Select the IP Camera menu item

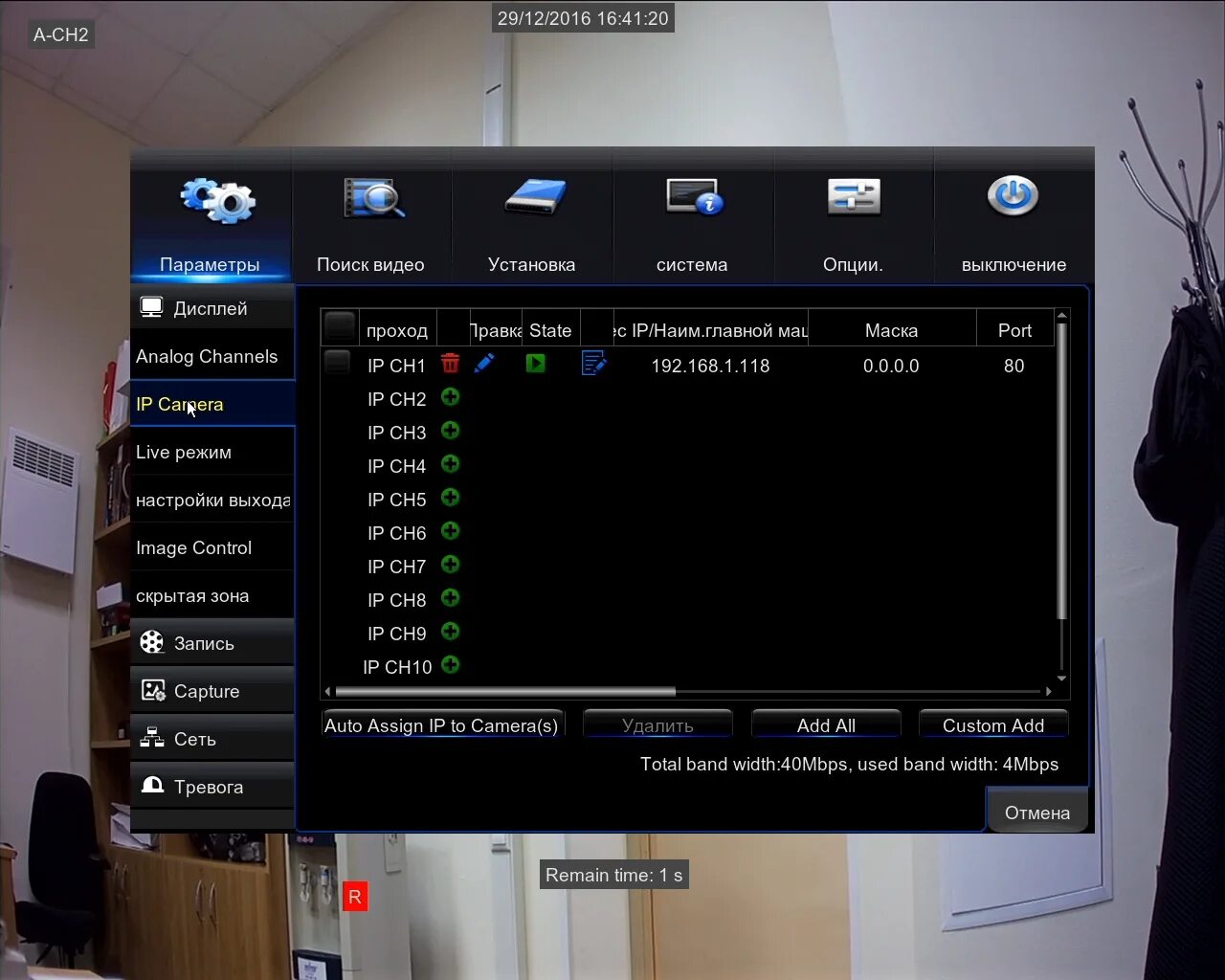(x=212, y=404)
